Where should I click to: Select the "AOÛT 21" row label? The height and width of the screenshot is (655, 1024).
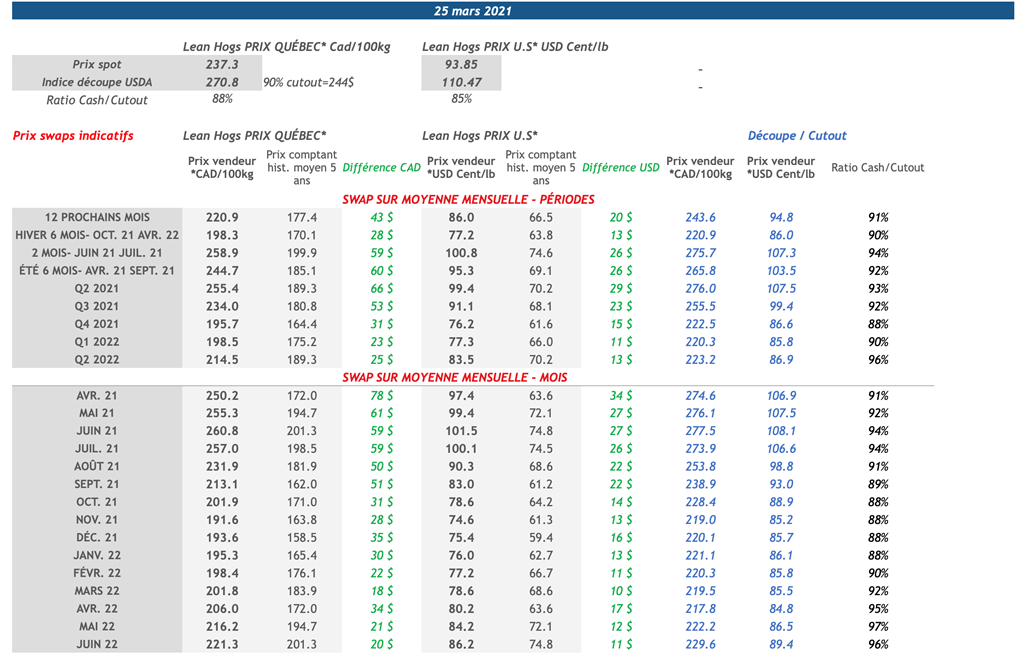tap(97, 467)
